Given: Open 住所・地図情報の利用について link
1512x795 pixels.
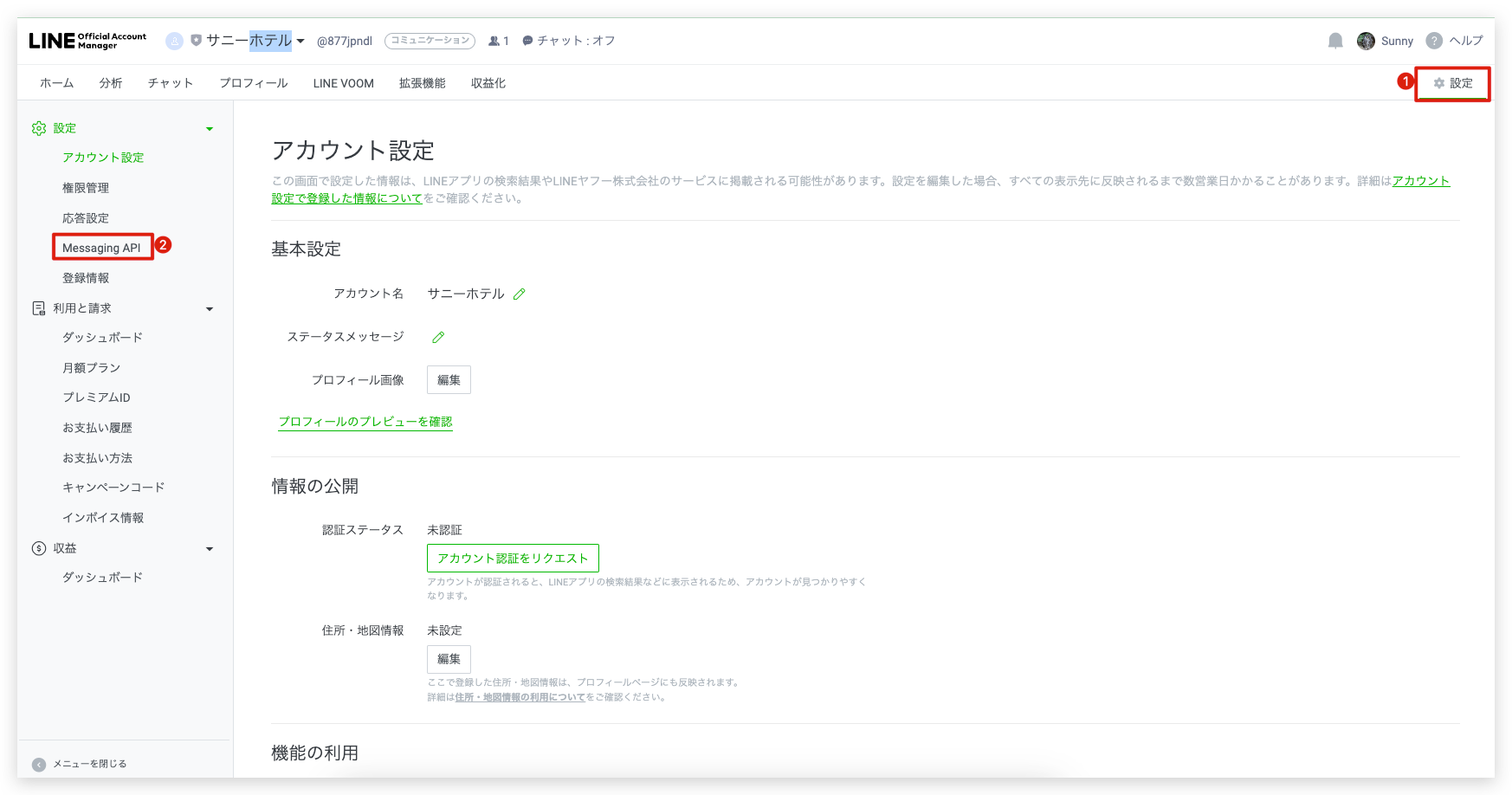Looking at the screenshot, I should [520, 697].
